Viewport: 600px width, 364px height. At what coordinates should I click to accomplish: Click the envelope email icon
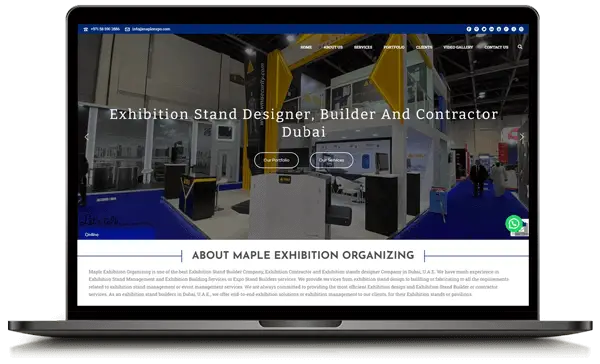tap(127, 29)
